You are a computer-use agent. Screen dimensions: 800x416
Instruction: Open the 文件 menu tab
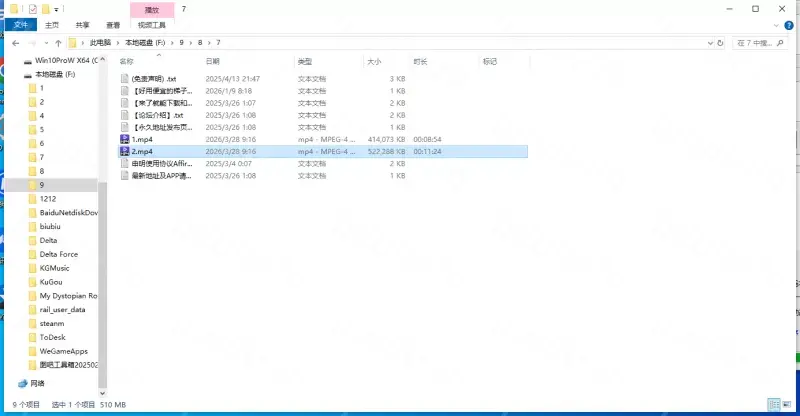click(19, 25)
